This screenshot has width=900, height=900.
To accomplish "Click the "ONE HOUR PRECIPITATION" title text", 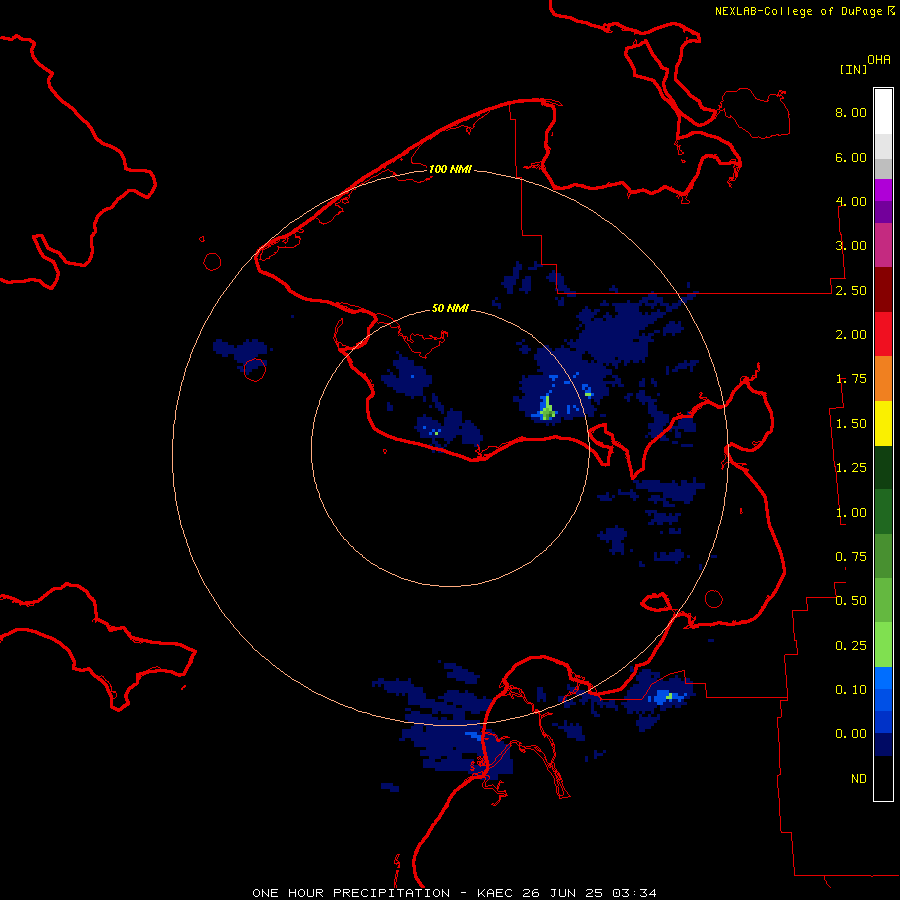I will (351, 893).
